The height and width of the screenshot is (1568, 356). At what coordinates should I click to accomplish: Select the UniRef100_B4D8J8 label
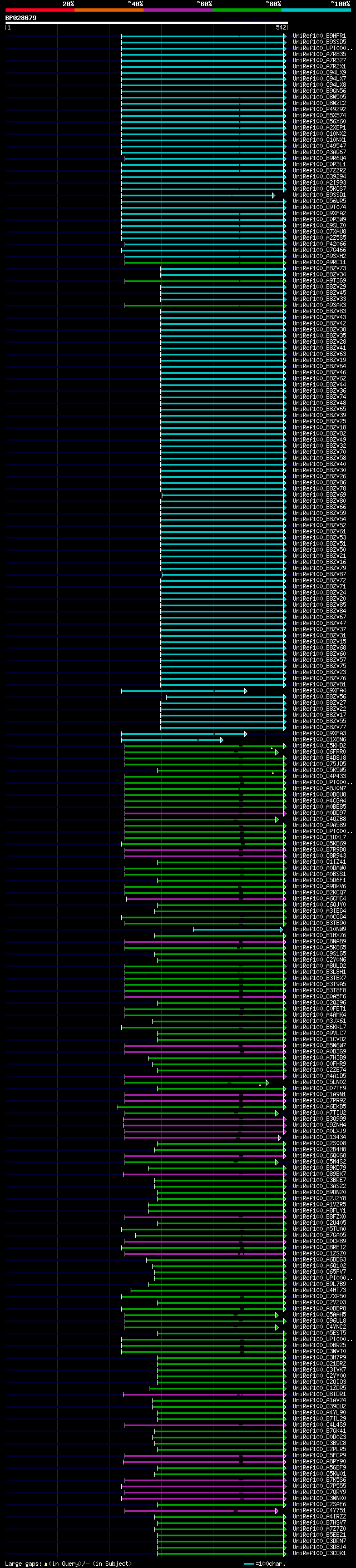point(319,758)
